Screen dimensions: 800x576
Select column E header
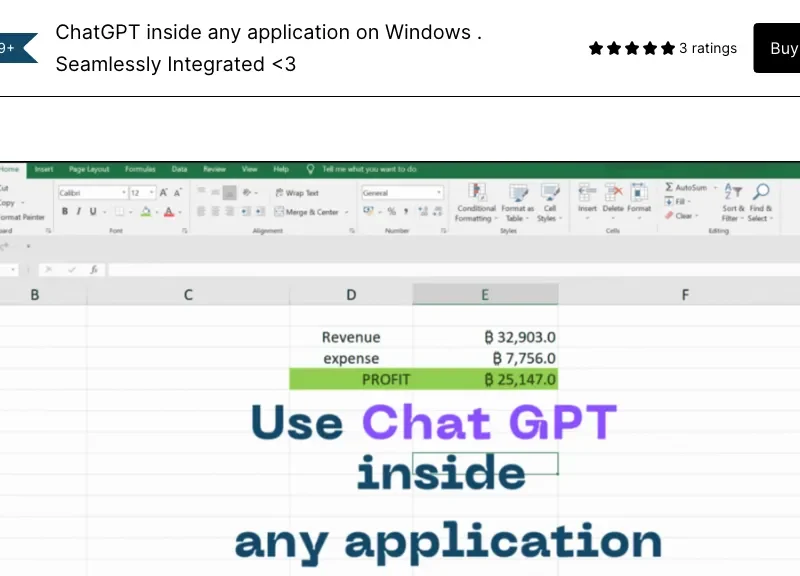coord(485,294)
